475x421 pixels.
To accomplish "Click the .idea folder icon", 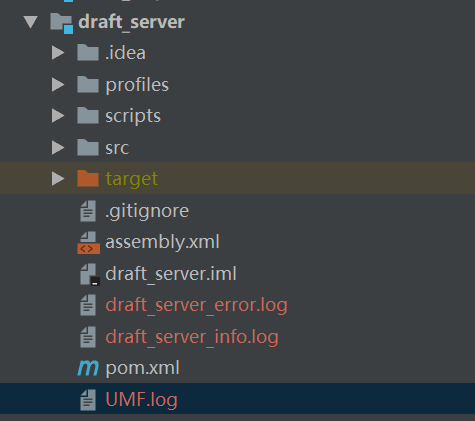I will pyautogui.click(x=88, y=52).
